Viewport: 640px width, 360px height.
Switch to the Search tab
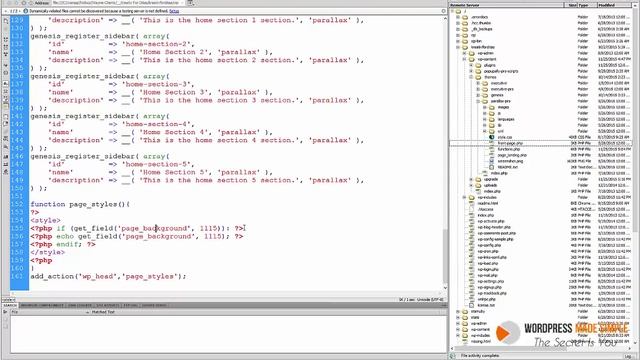click(x=10, y=305)
